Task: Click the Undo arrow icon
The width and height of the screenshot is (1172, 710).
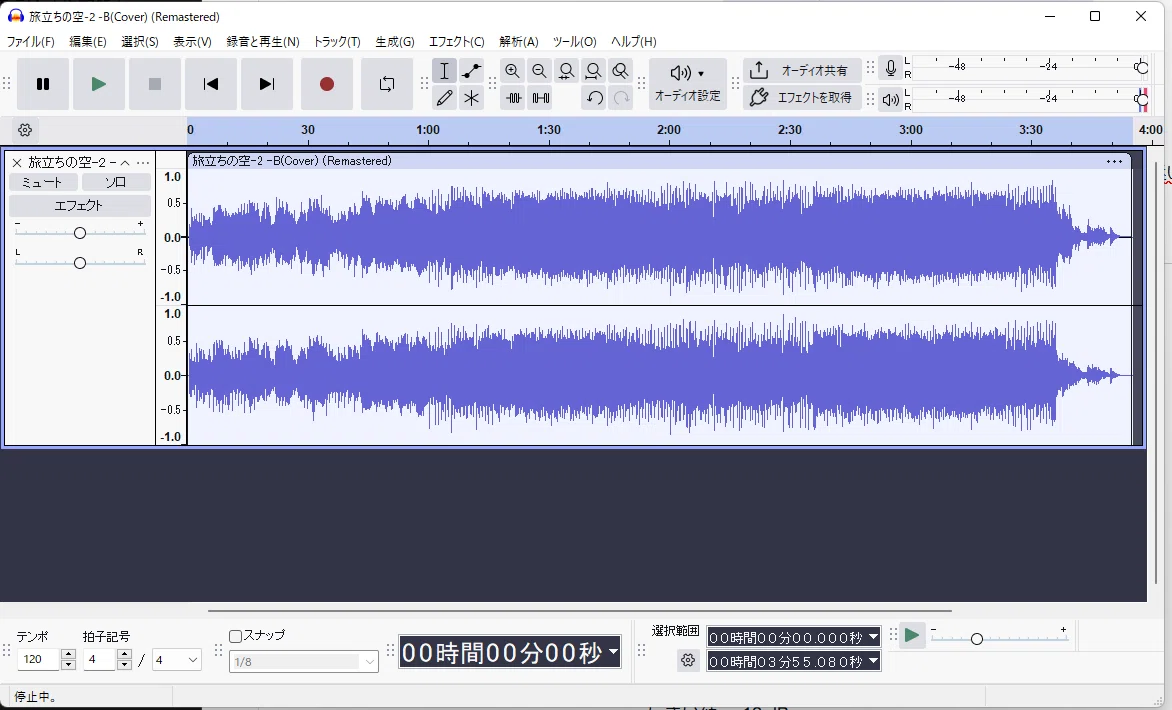Action: 594,98
